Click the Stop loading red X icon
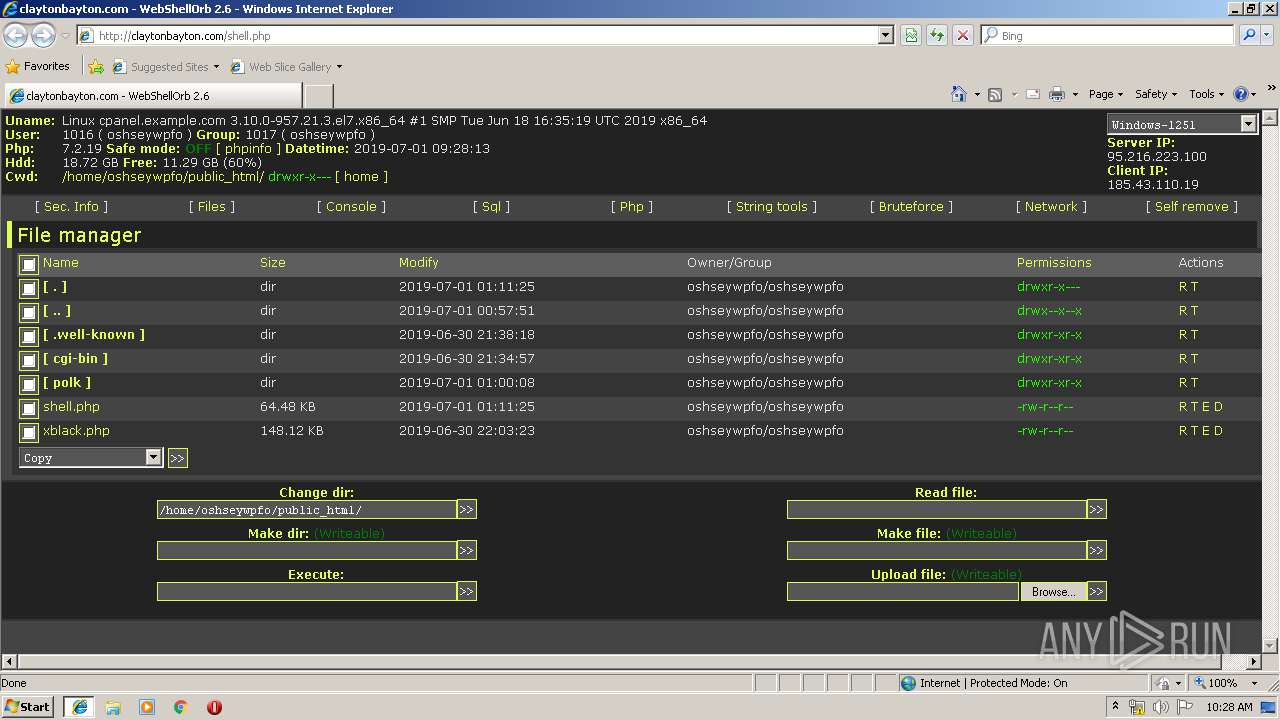This screenshot has width=1280, height=720. point(963,35)
